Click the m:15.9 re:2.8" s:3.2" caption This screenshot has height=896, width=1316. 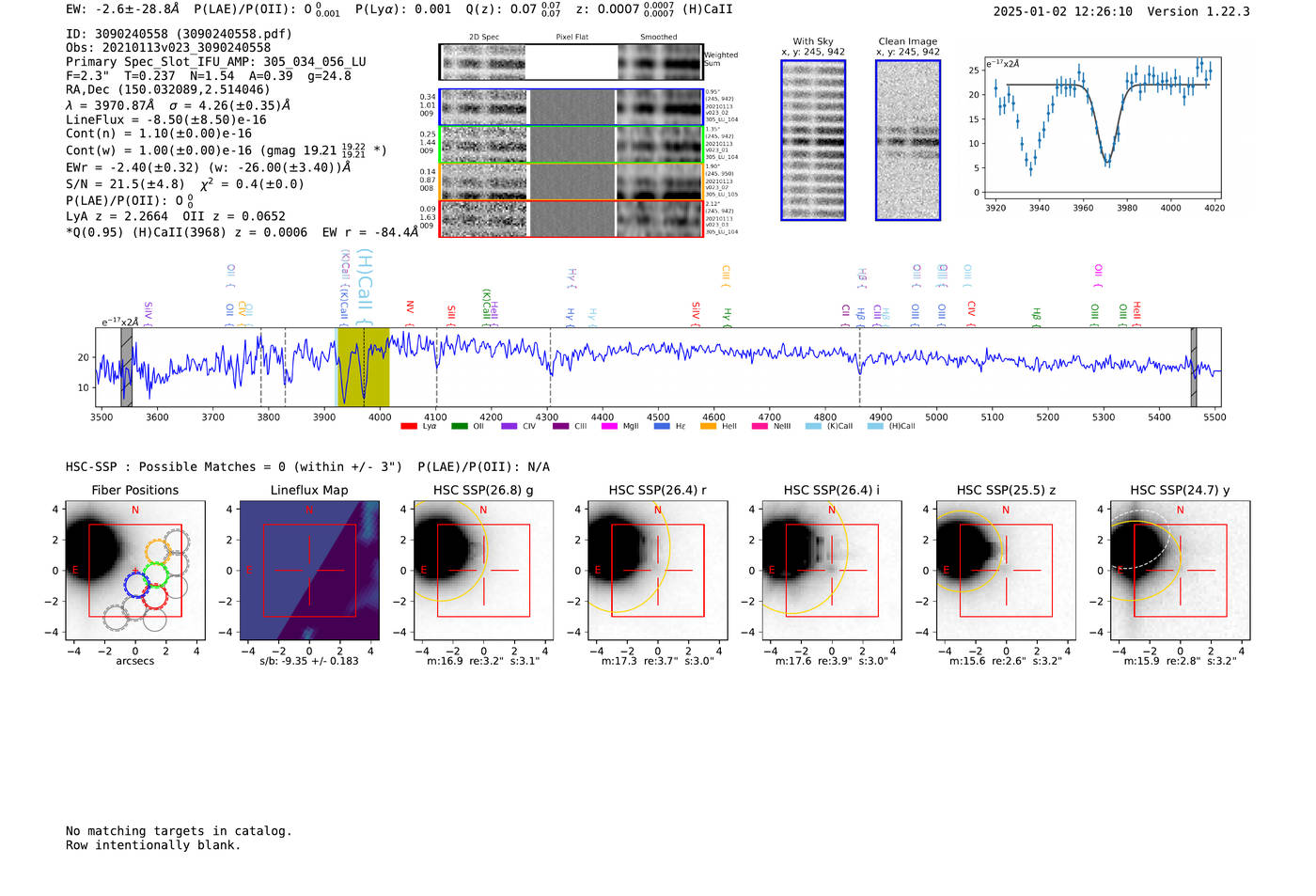point(1180,661)
